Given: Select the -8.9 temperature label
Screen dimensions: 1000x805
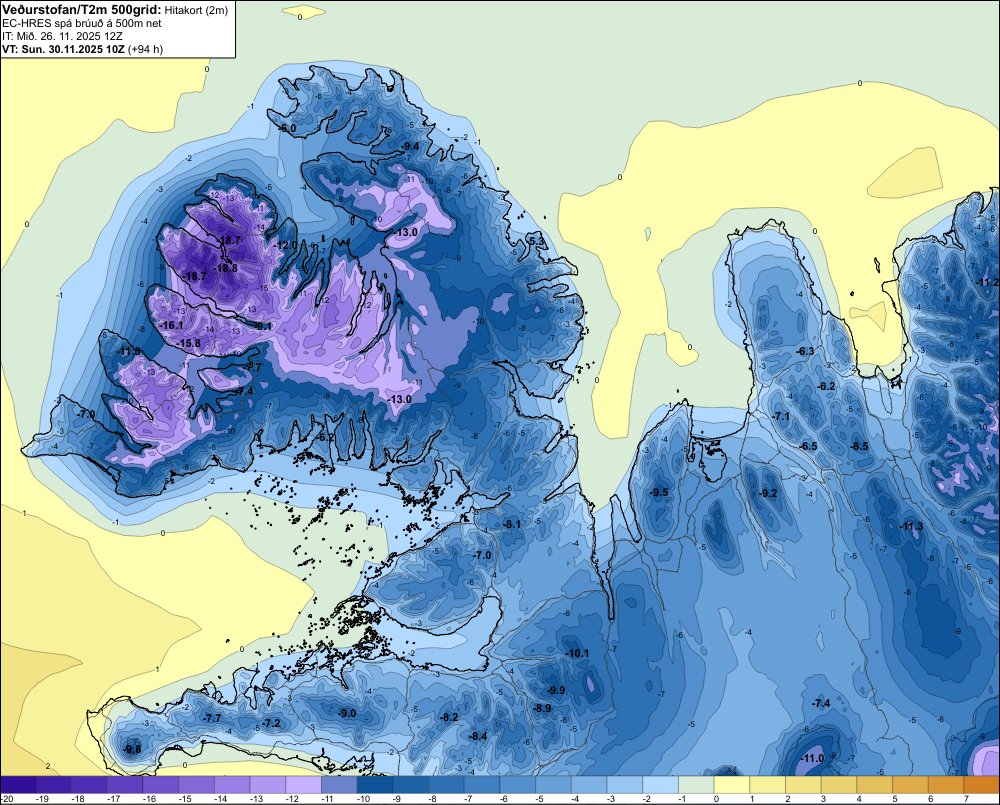Looking at the screenshot, I should coord(542,708).
